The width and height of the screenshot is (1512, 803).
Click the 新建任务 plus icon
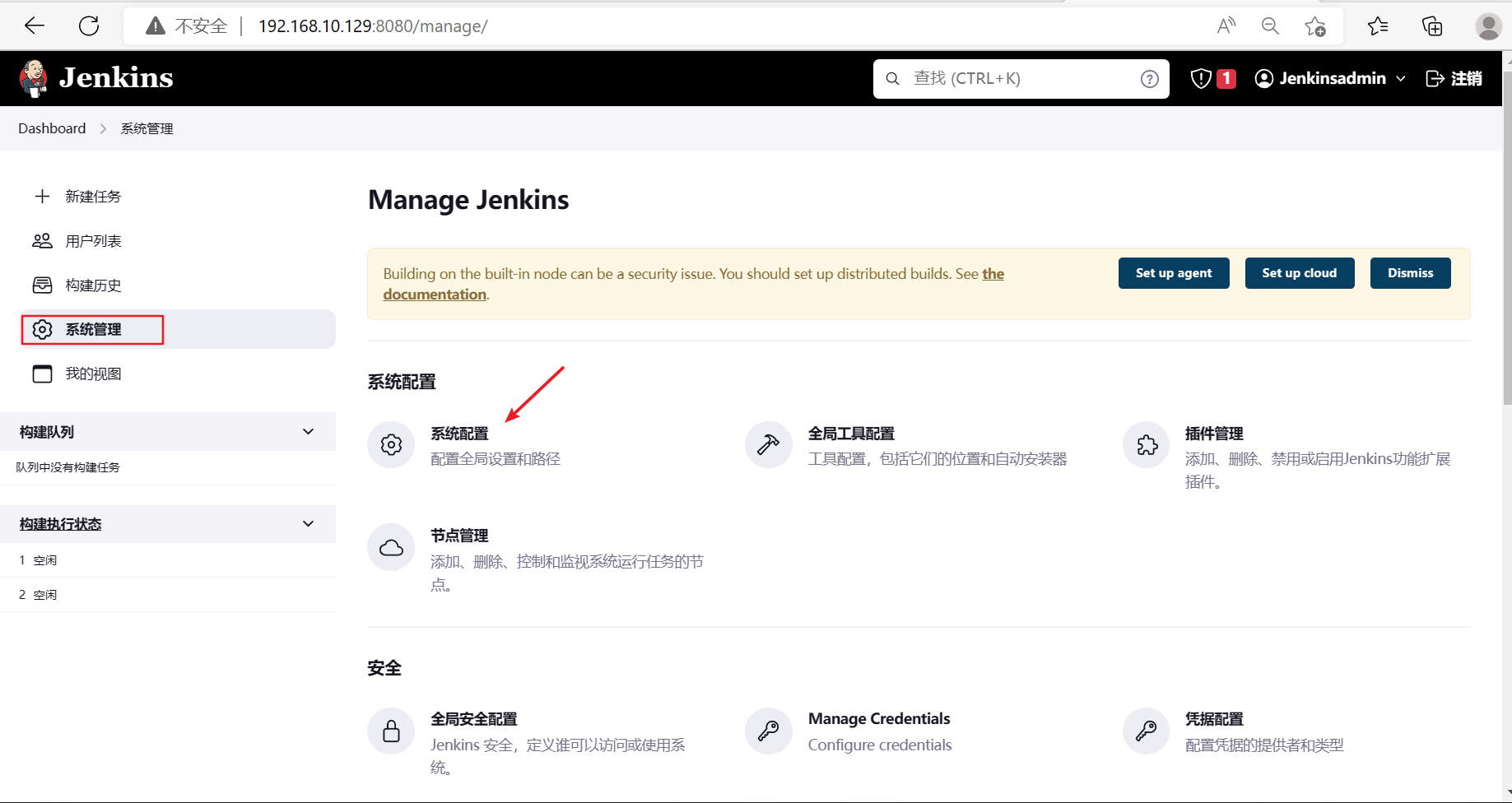point(42,197)
